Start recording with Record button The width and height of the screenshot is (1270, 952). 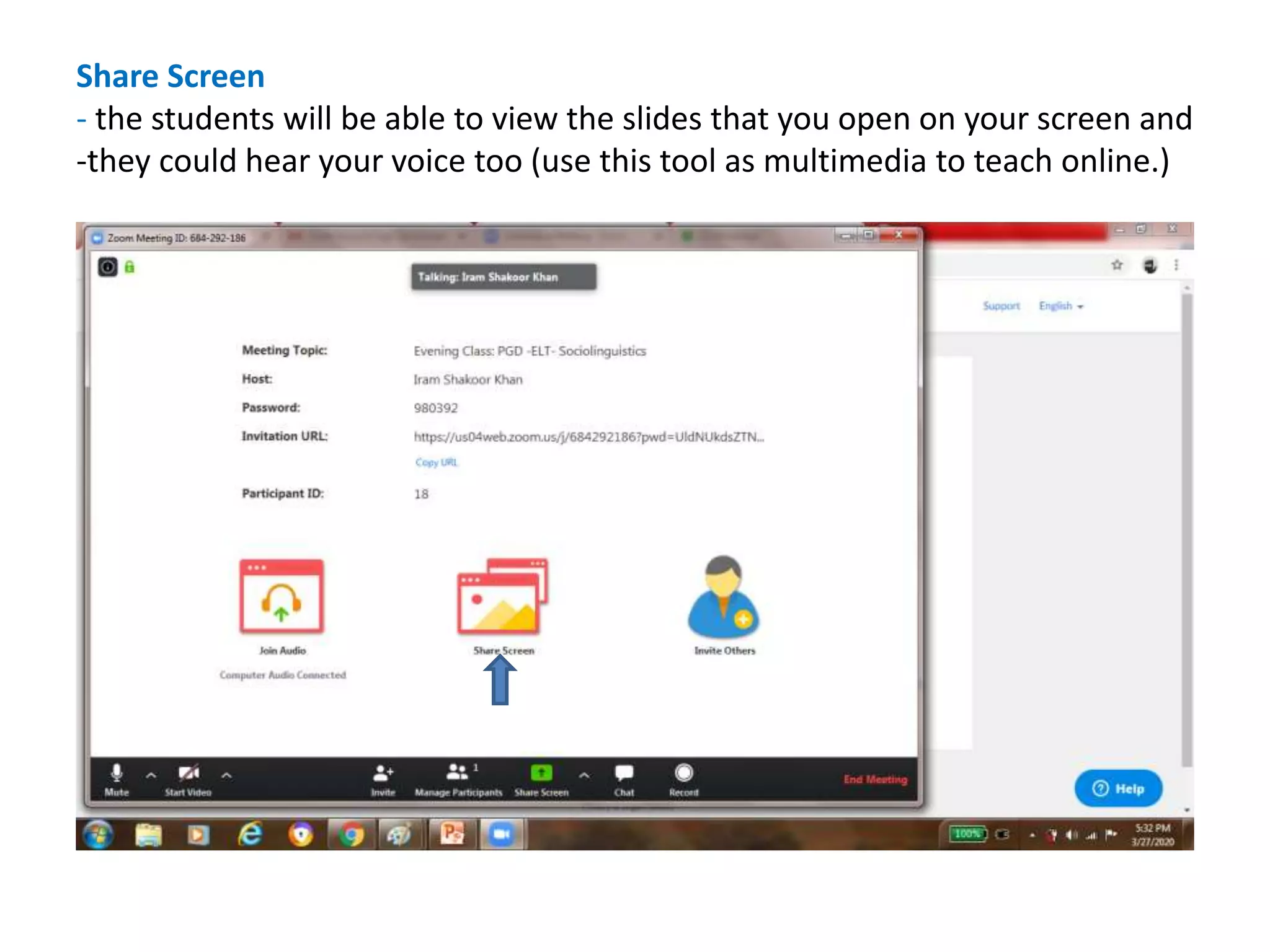[683, 780]
